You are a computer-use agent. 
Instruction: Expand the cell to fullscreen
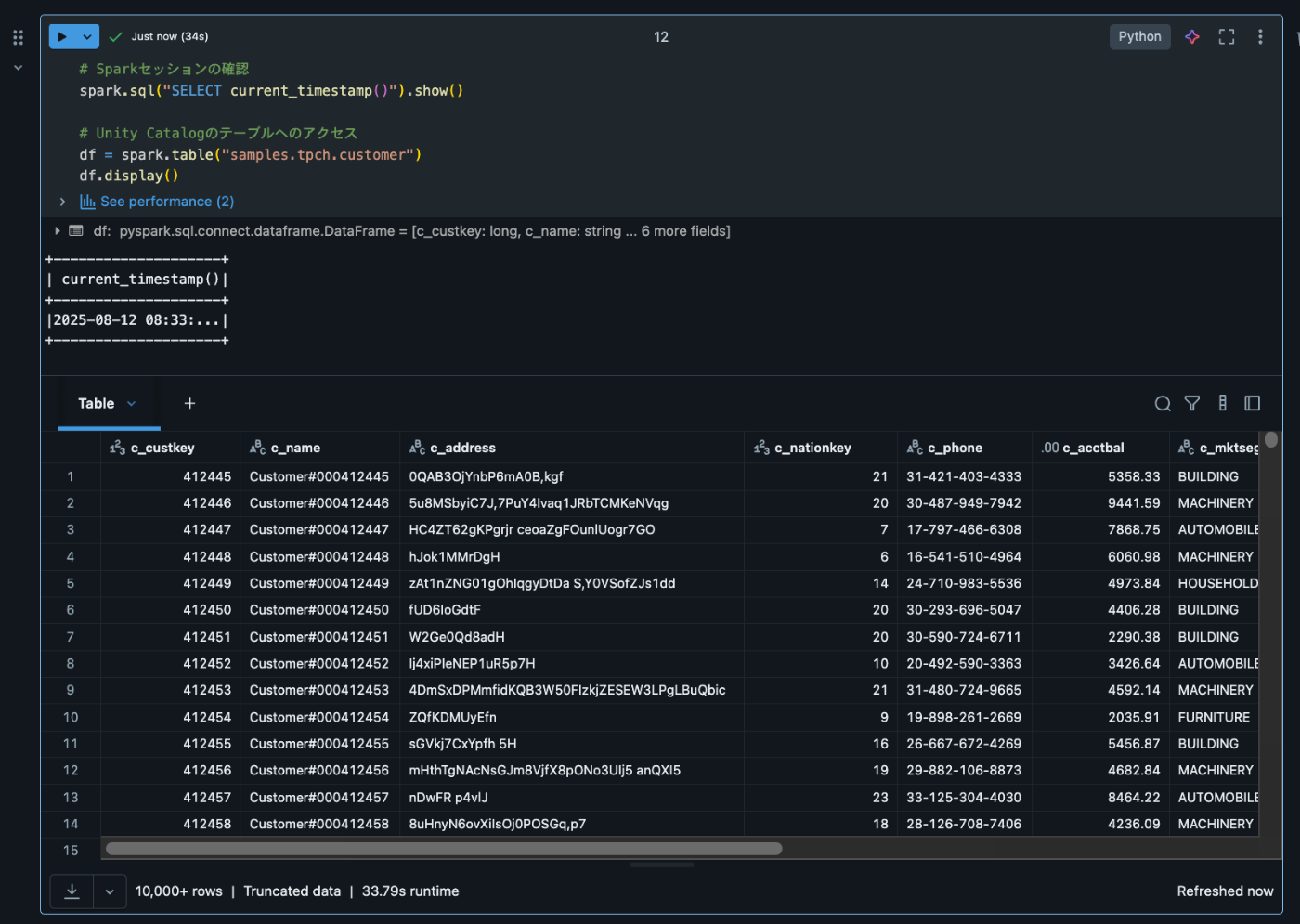[x=1227, y=36]
